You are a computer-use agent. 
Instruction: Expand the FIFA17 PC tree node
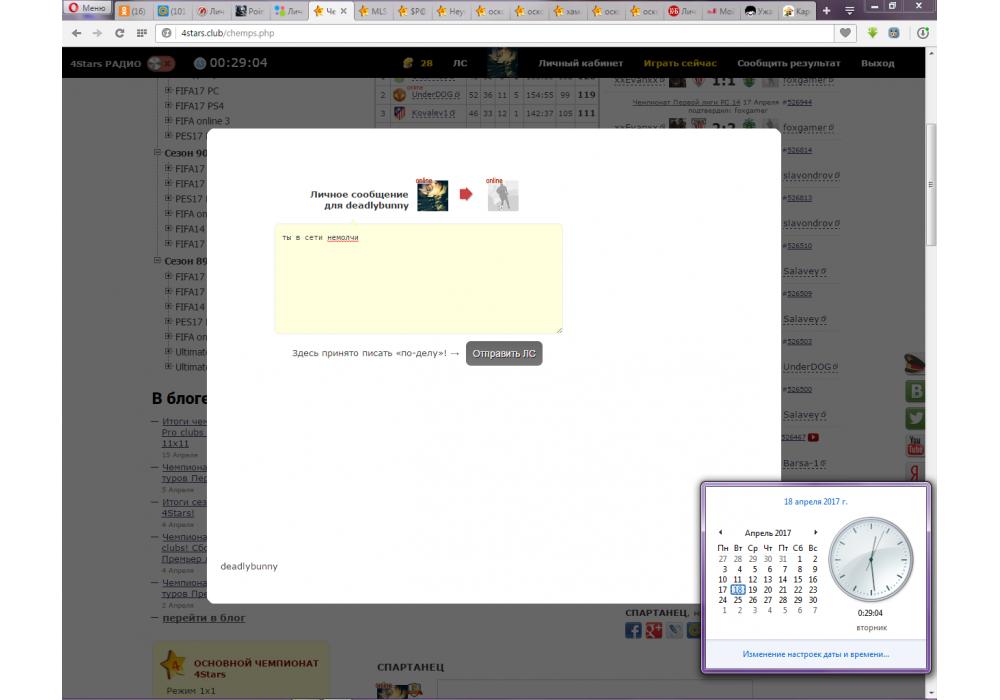click(168, 91)
